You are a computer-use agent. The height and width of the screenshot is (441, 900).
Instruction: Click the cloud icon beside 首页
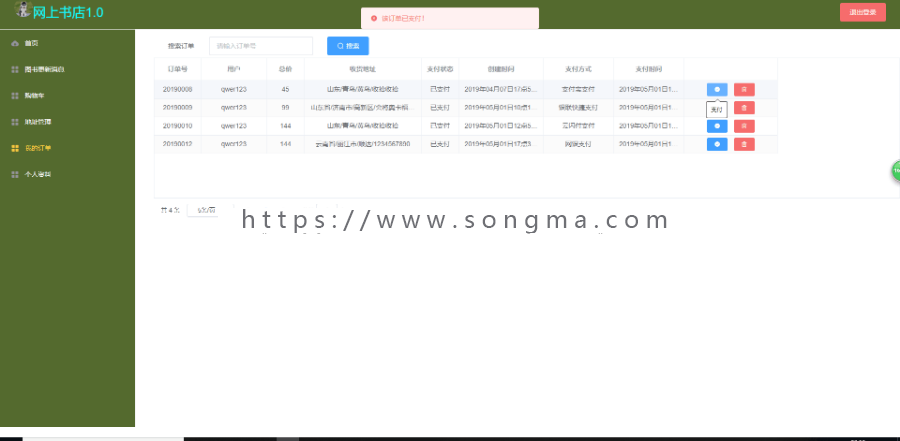[x=15, y=44]
